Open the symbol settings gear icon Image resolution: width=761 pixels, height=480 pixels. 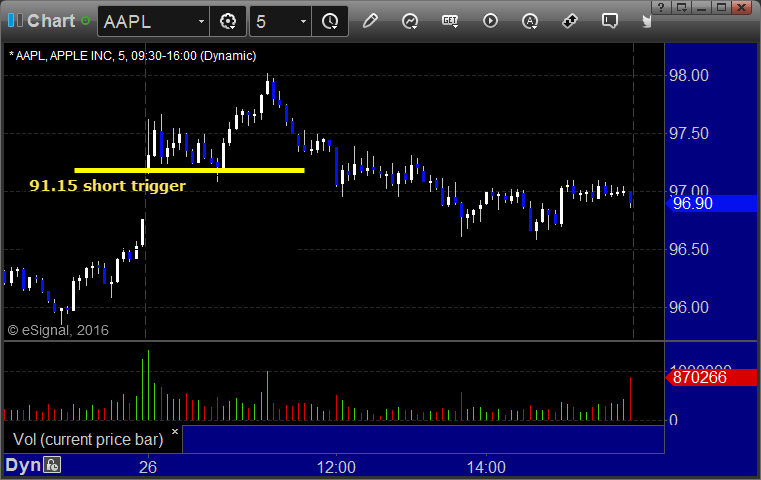(x=228, y=21)
